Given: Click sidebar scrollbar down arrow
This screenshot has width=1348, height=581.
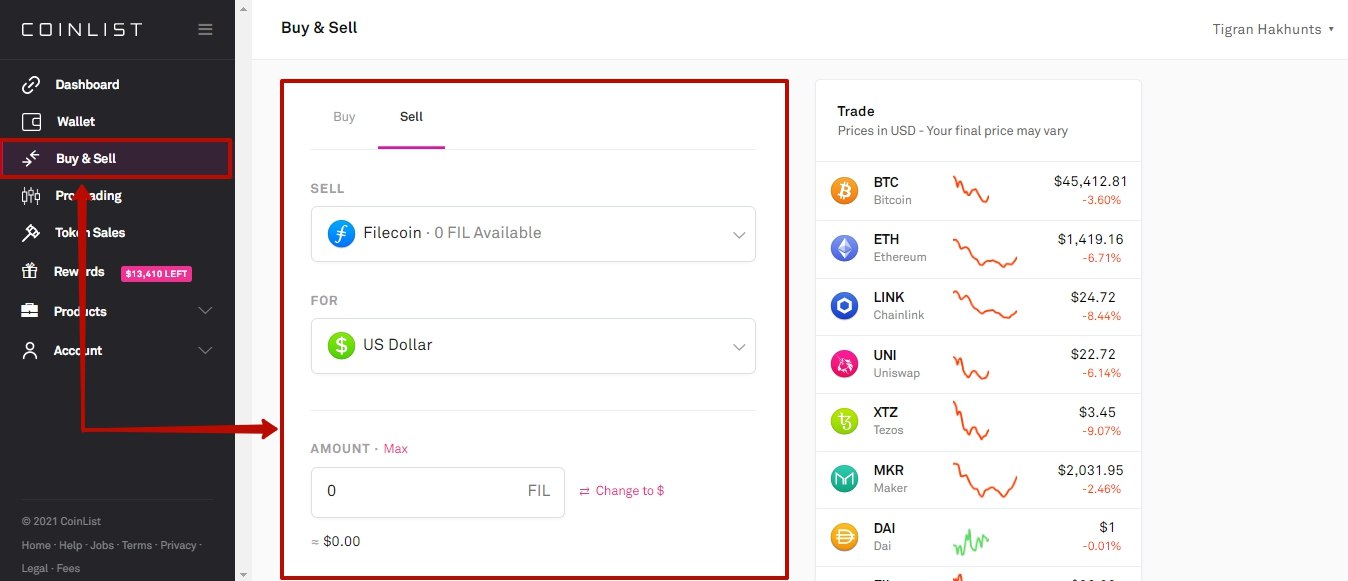Looking at the screenshot, I should [x=243, y=575].
